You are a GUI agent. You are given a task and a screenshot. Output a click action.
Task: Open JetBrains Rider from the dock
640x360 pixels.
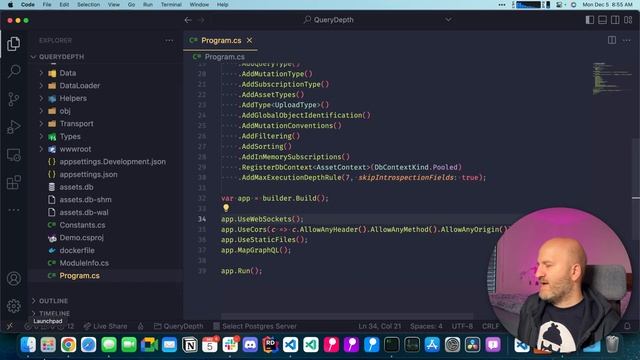coord(270,345)
